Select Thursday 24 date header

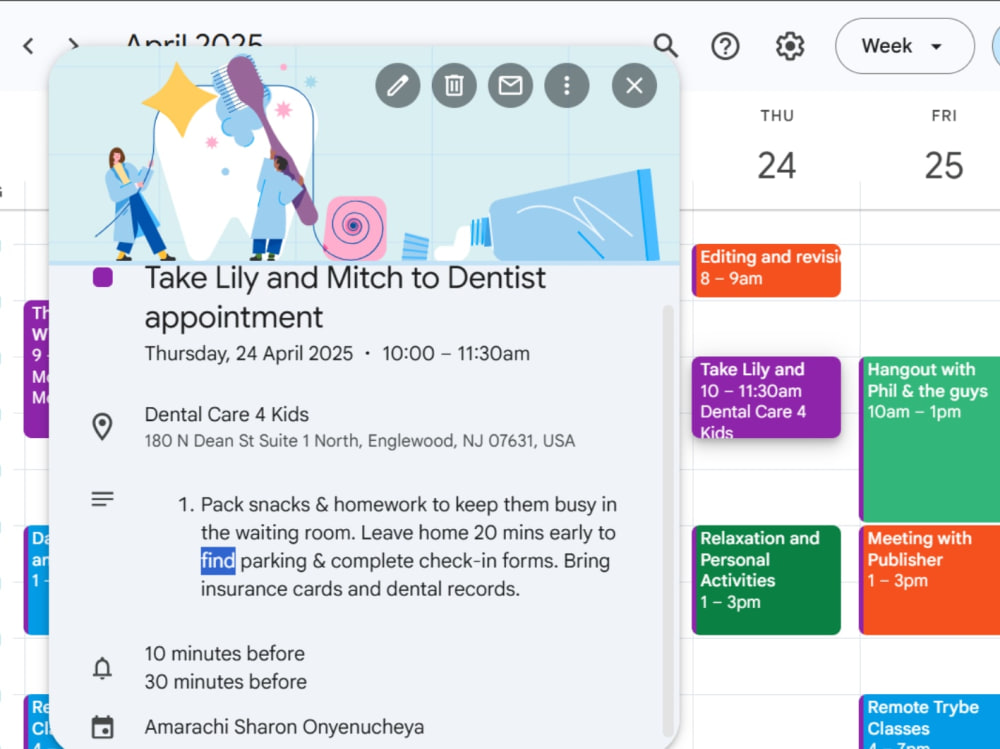pyautogui.click(x=776, y=150)
